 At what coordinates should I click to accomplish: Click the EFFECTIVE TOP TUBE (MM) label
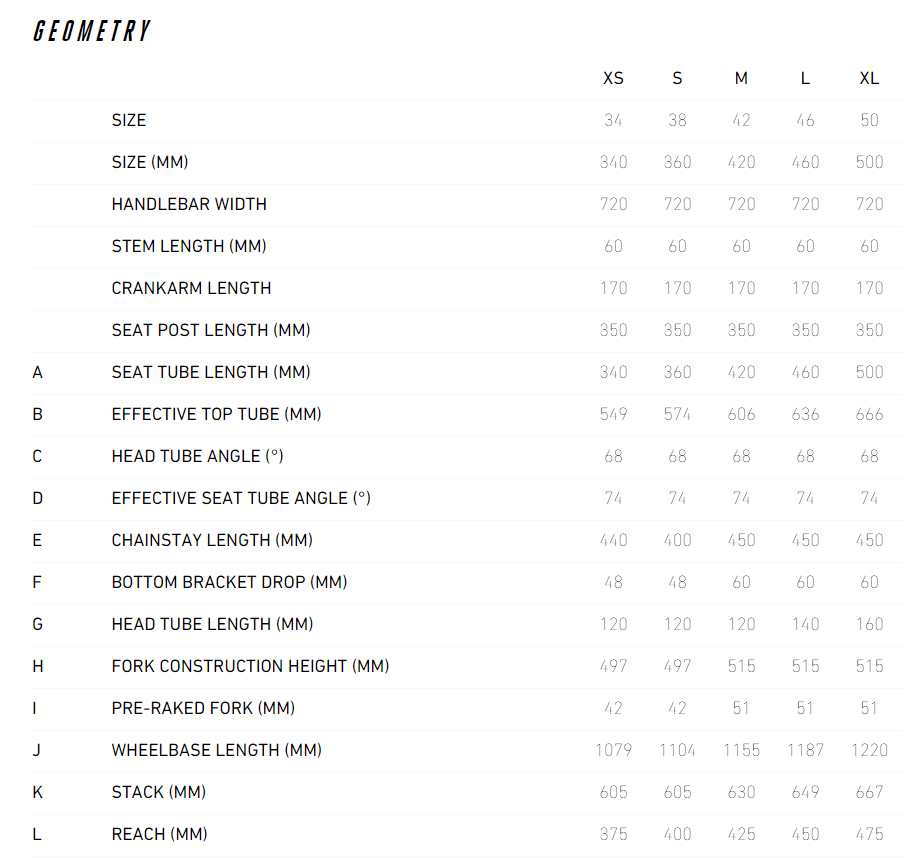click(217, 415)
